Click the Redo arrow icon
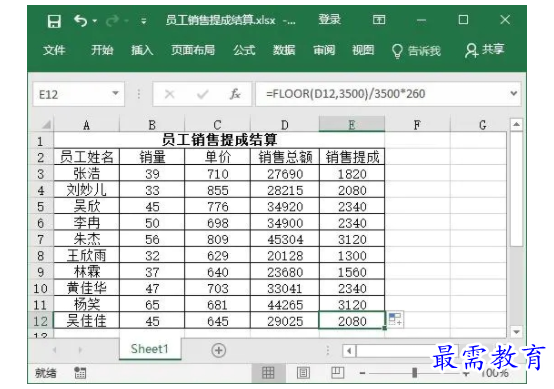The width and height of the screenshot is (554, 389). pos(112,21)
